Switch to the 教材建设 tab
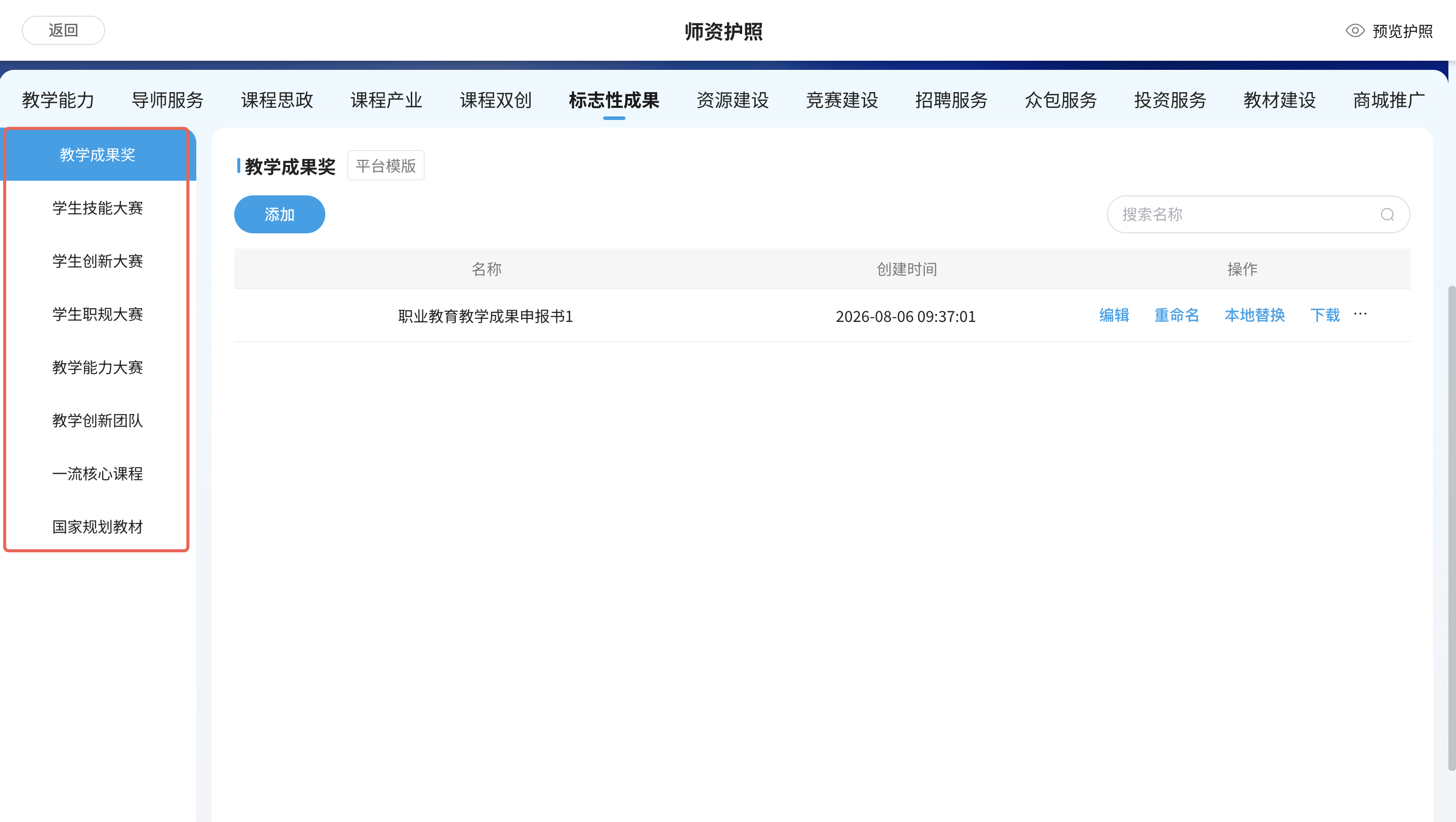1456x822 pixels. (1279, 100)
